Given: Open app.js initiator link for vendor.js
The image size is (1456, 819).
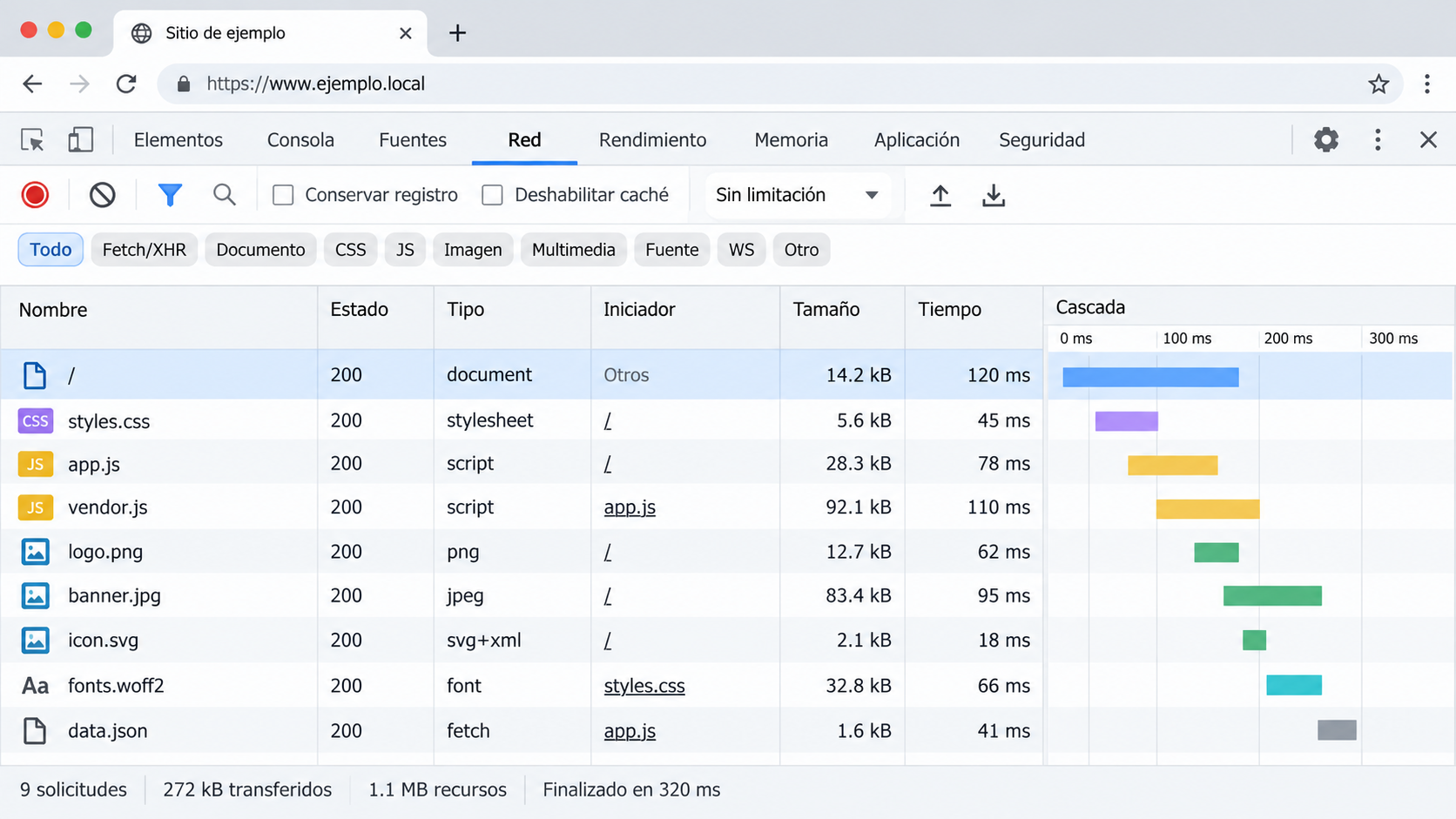Looking at the screenshot, I should 630,507.
